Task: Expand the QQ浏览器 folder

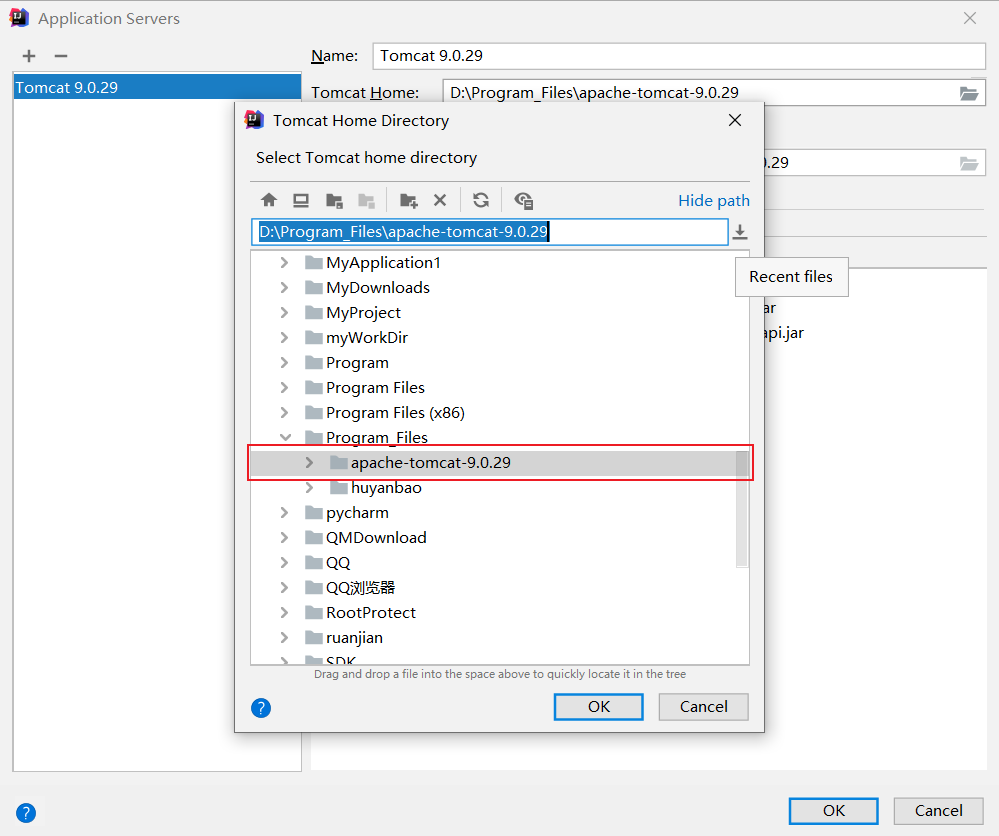Action: click(284, 587)
